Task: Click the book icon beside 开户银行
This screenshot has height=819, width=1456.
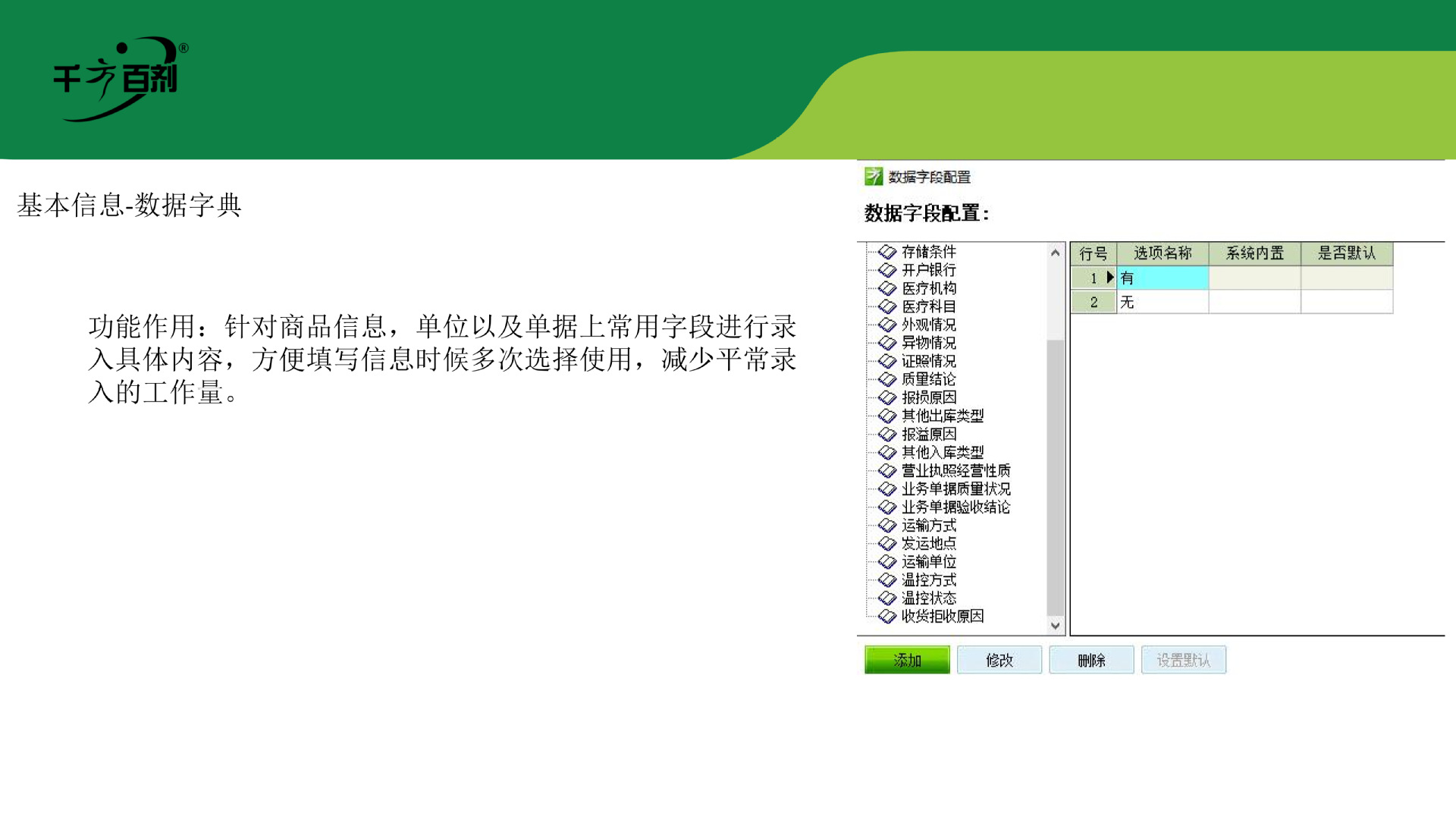Action: 886,270
